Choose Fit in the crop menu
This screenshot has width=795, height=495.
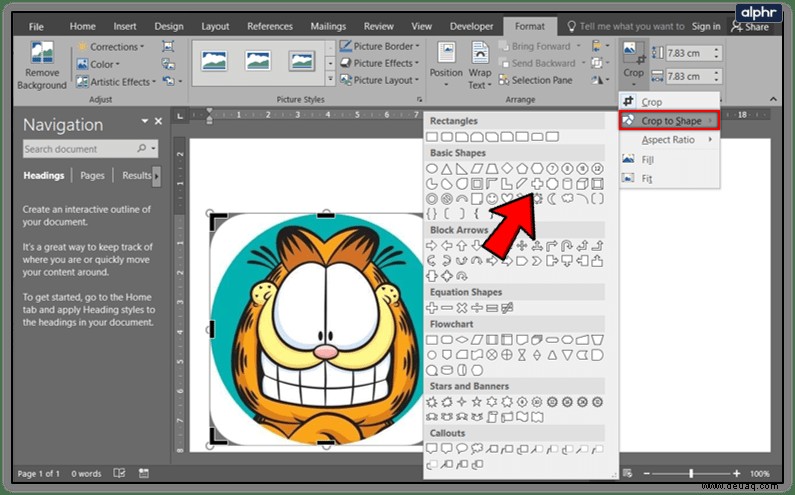(x=669, y=179)
